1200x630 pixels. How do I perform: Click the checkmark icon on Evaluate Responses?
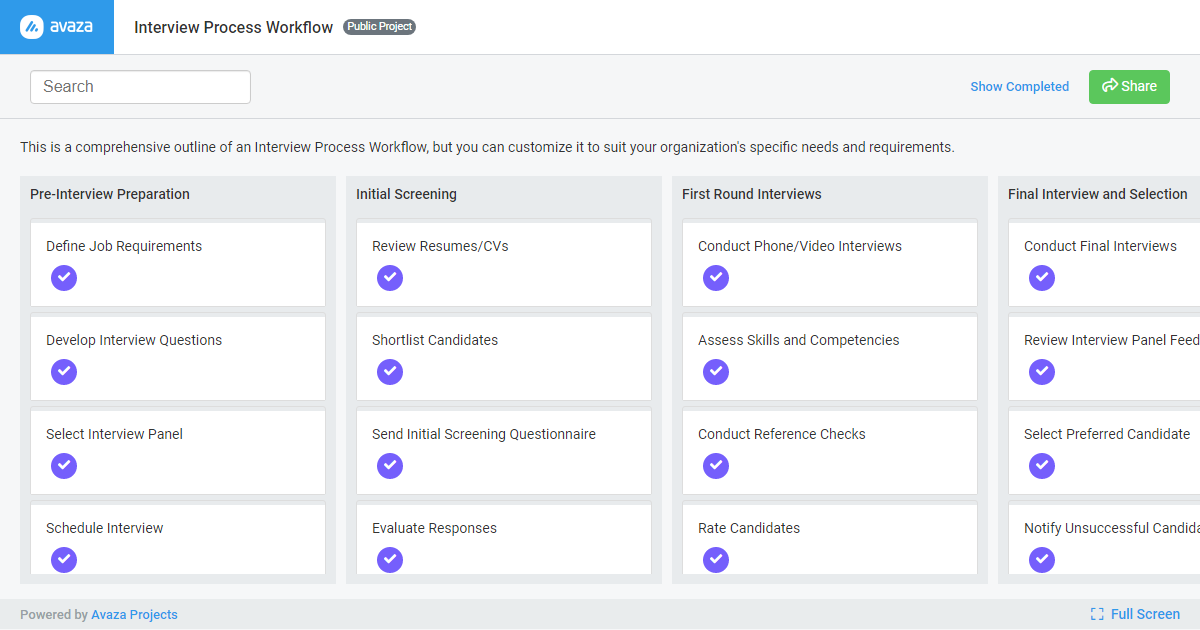[390, 560]
